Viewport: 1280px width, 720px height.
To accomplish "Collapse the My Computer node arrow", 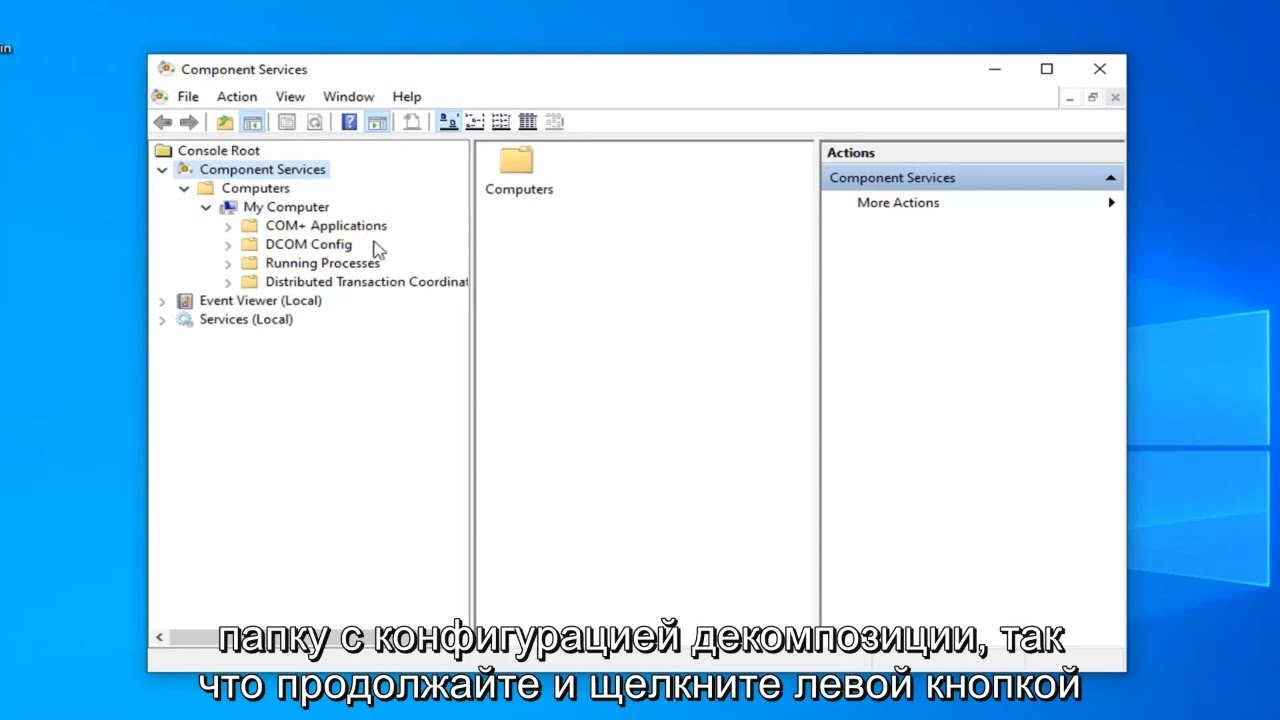I will click(x=206, y=207).
